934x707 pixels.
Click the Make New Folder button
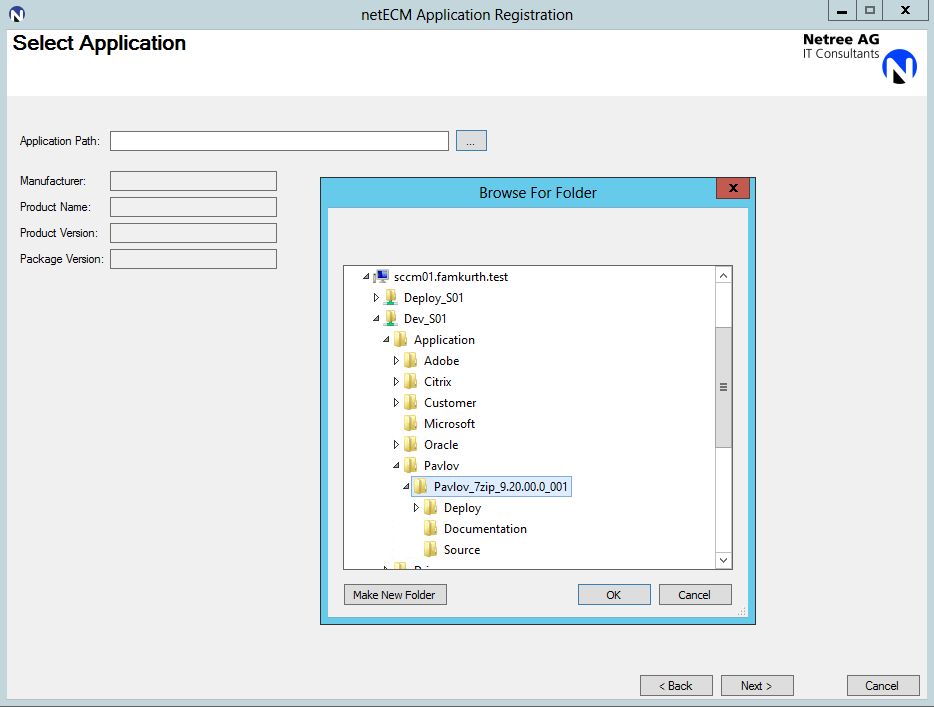coord(395,595)
